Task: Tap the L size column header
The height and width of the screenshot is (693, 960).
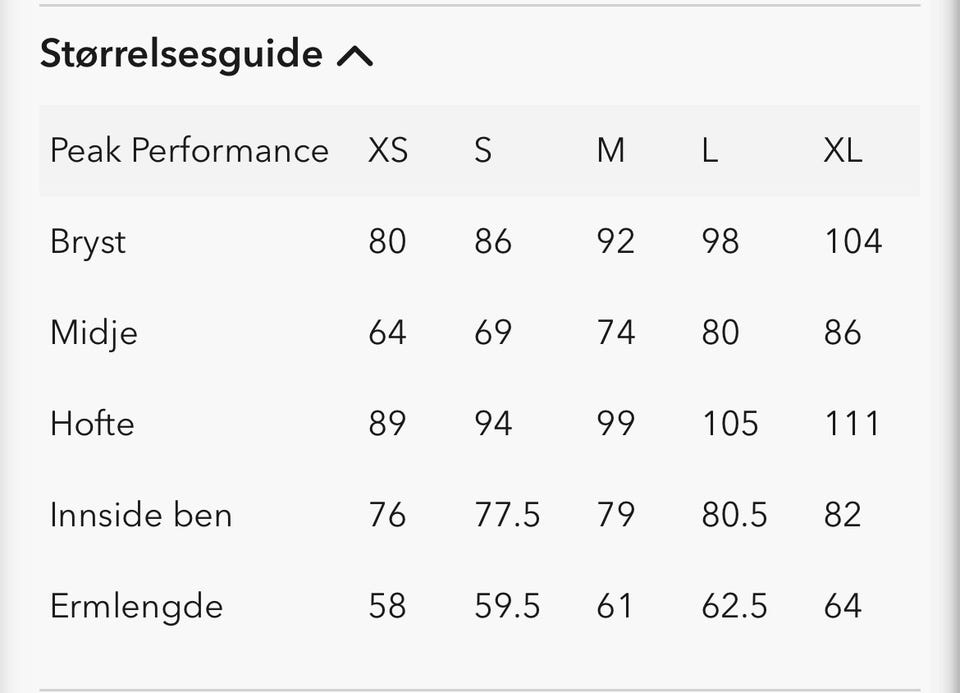Action: (x=710, y=150)
